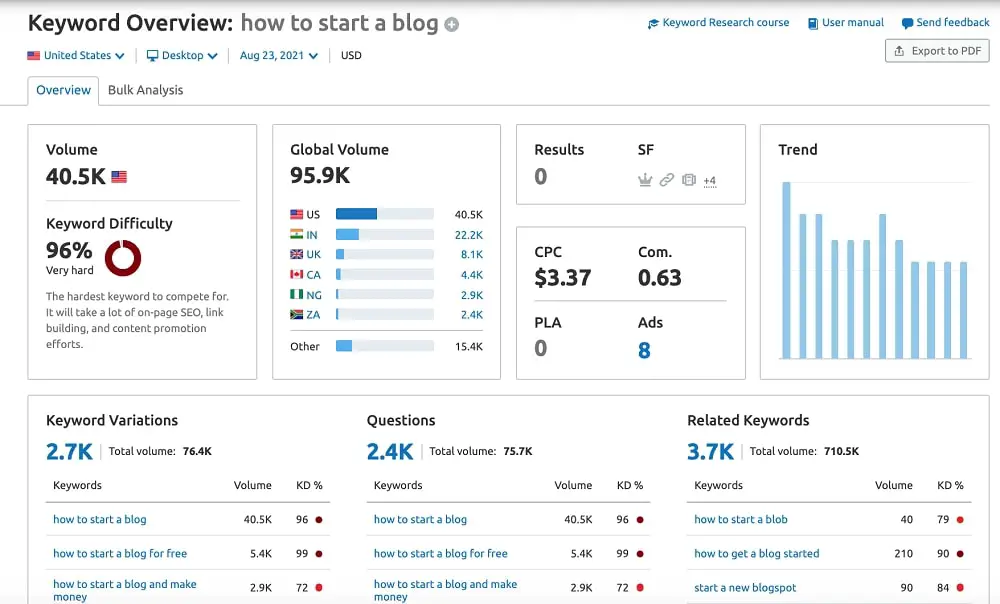Click the Export to PDF button
This screenshot has width=1000, height=604.
point(936,50)
